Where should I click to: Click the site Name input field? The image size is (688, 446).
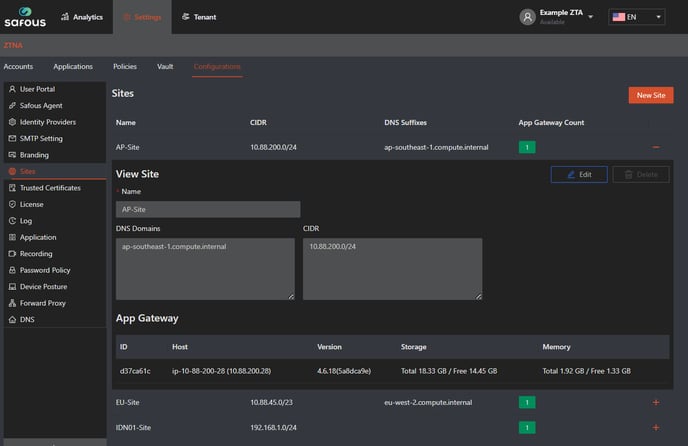point(208,209)
